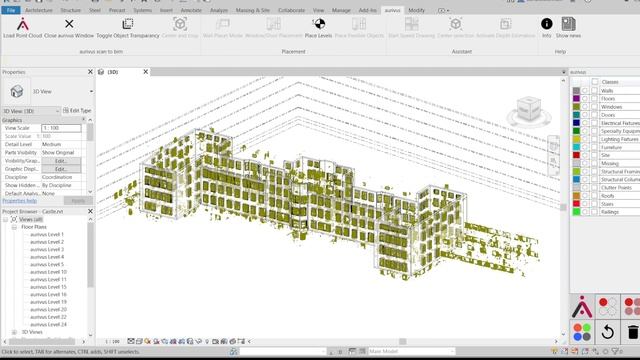
Task: Switch to the Architecture ribbon tab
Action: (x=39, y=10)
